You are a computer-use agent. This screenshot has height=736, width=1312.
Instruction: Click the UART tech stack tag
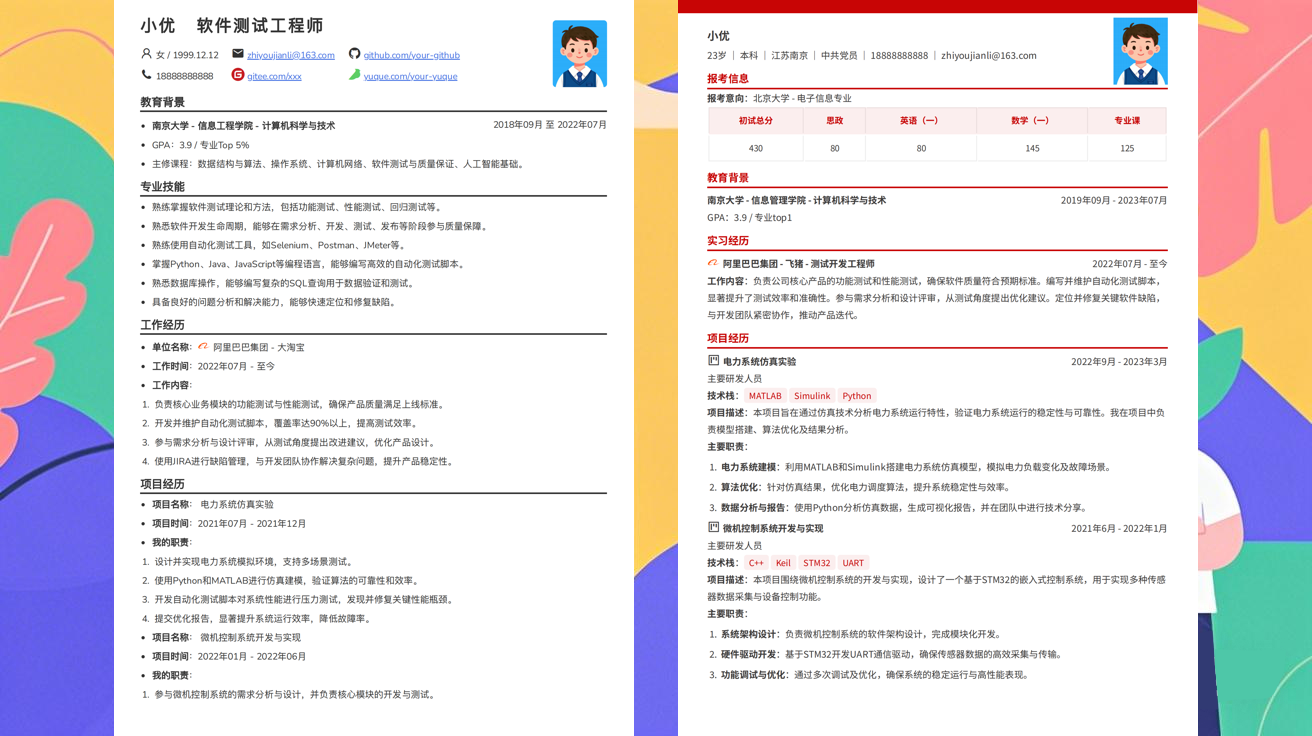853,563
